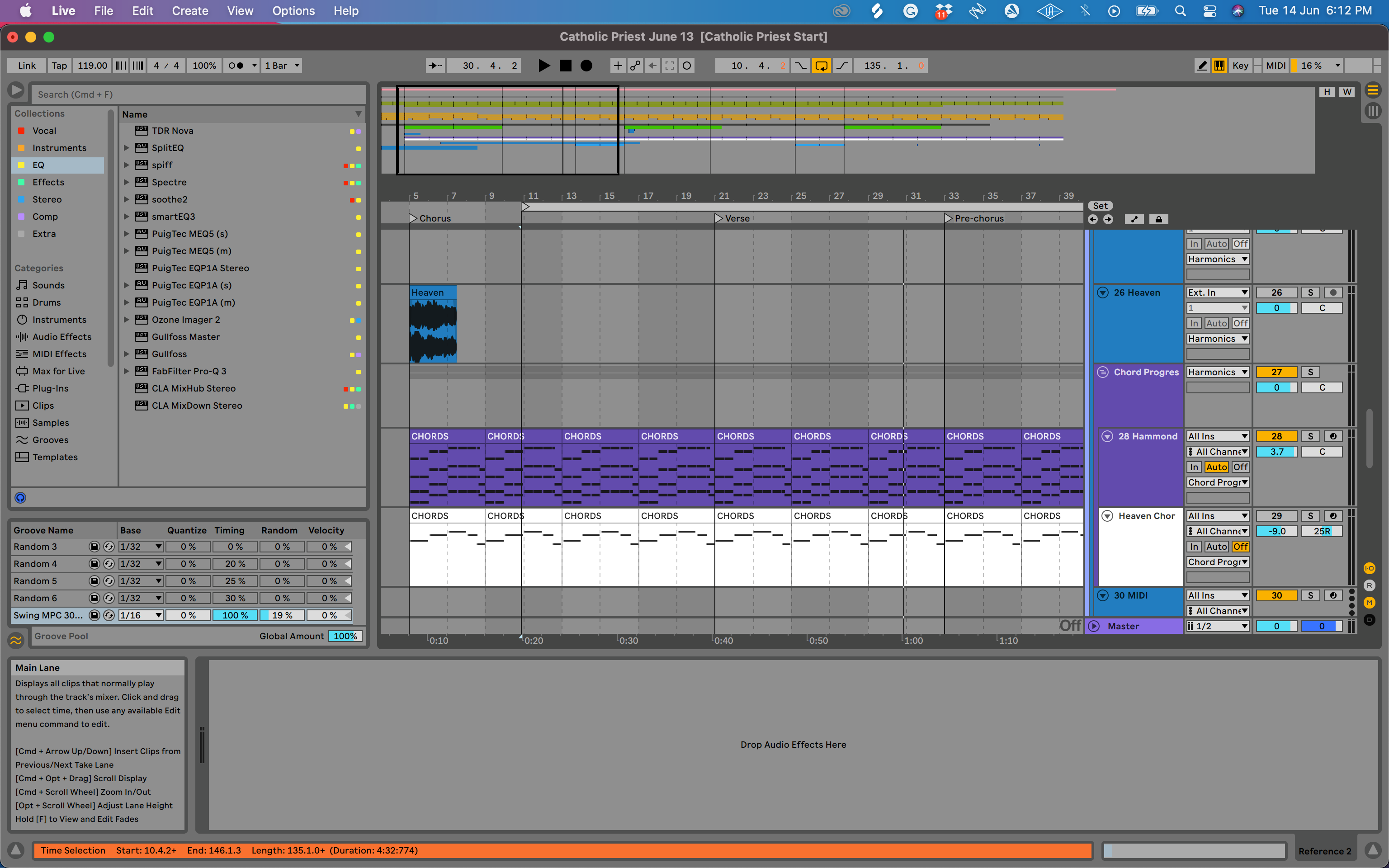Select TDR Nova in browser list

(172, 131)
